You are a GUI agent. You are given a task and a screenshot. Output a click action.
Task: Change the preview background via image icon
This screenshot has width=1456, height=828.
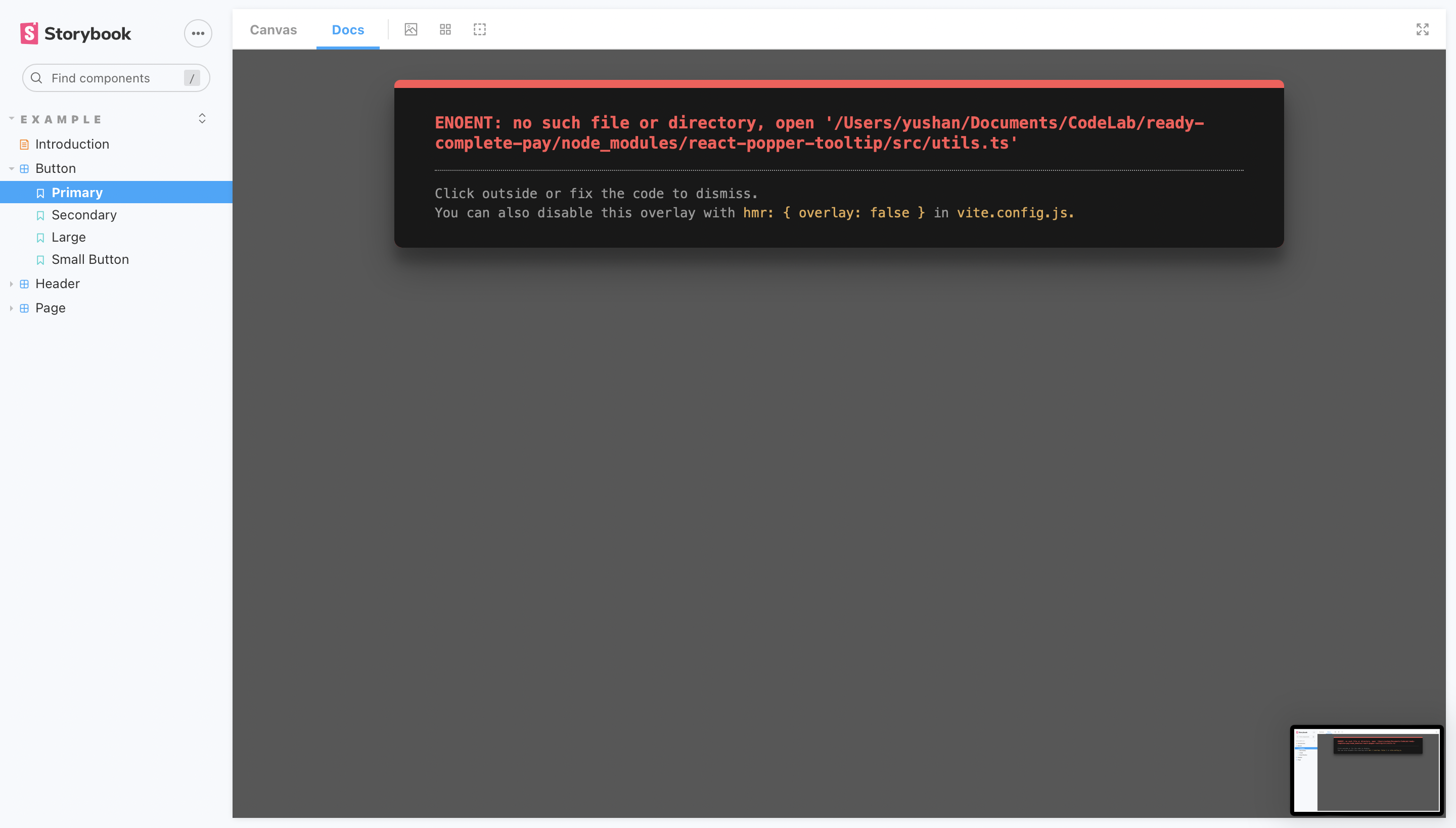411,29
